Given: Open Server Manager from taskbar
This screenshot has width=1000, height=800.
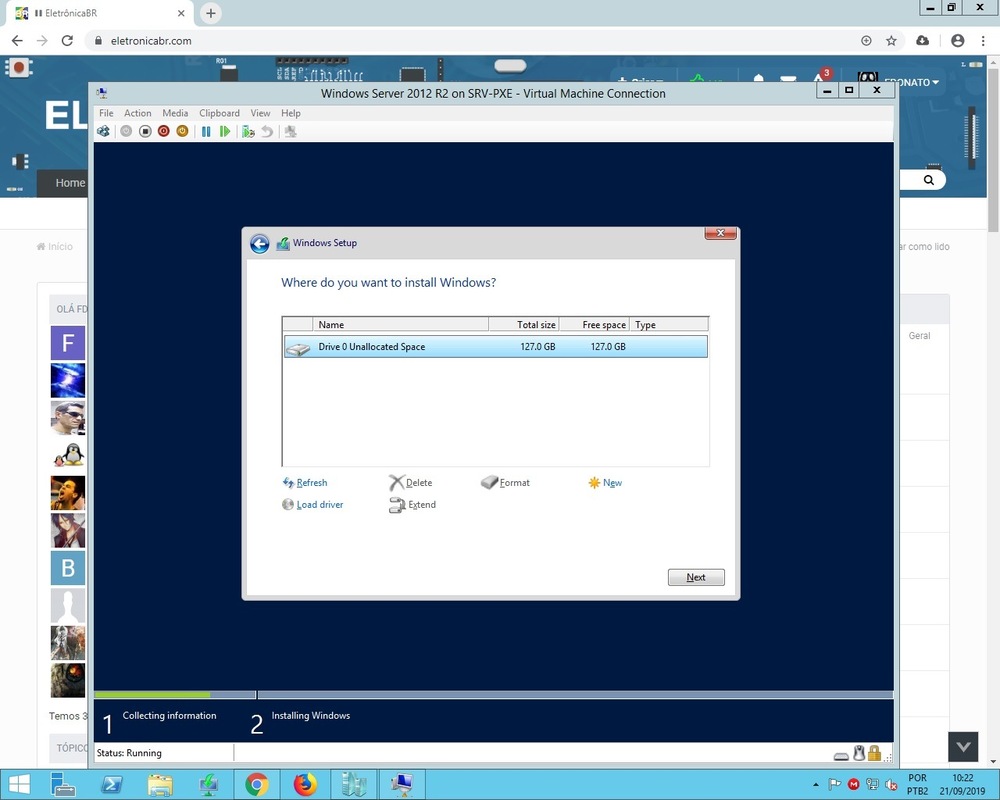Looking at the screenshot, I should (62, 785).
